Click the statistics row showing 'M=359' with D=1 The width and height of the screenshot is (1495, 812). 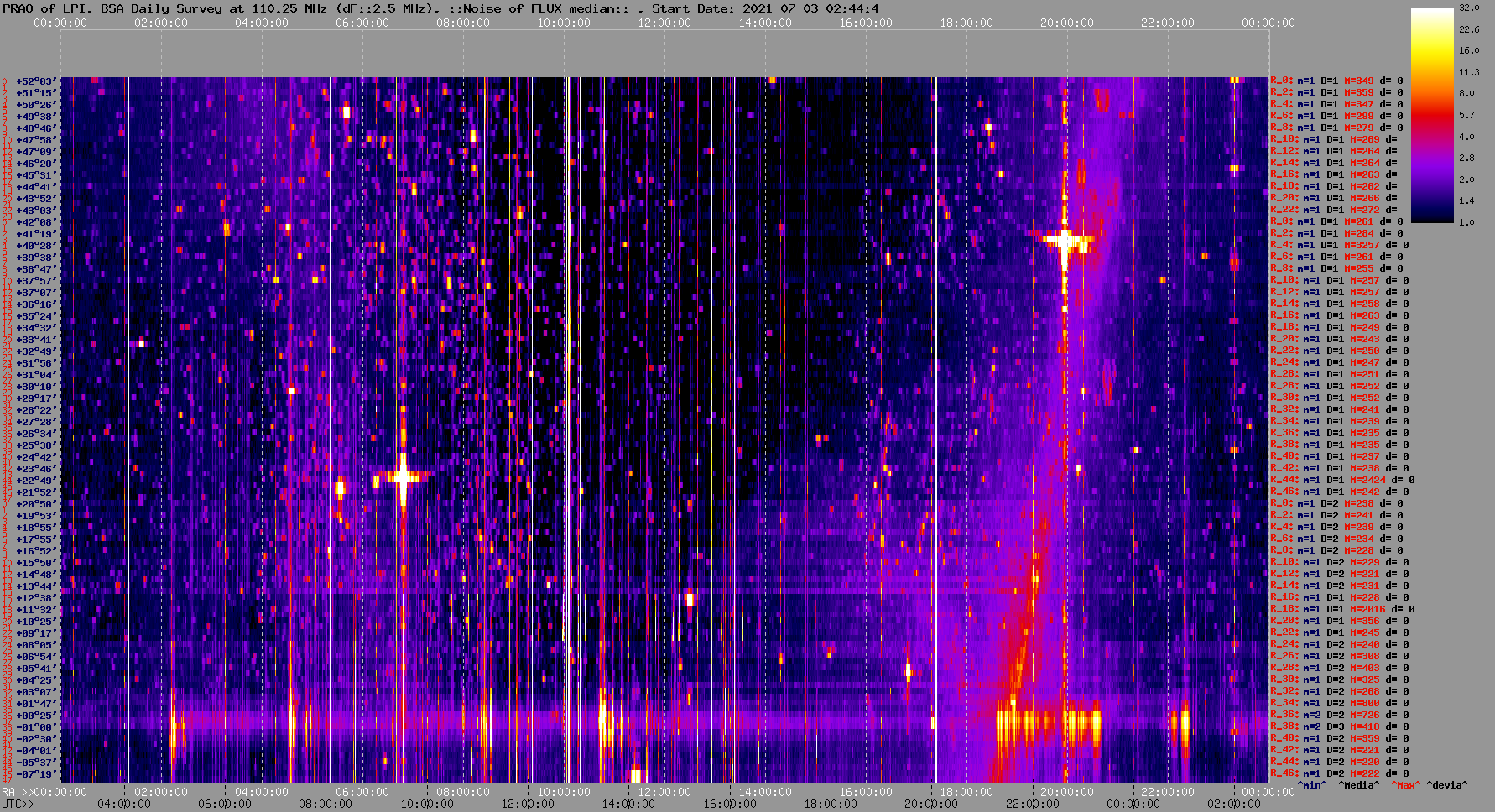[1336, 93]
